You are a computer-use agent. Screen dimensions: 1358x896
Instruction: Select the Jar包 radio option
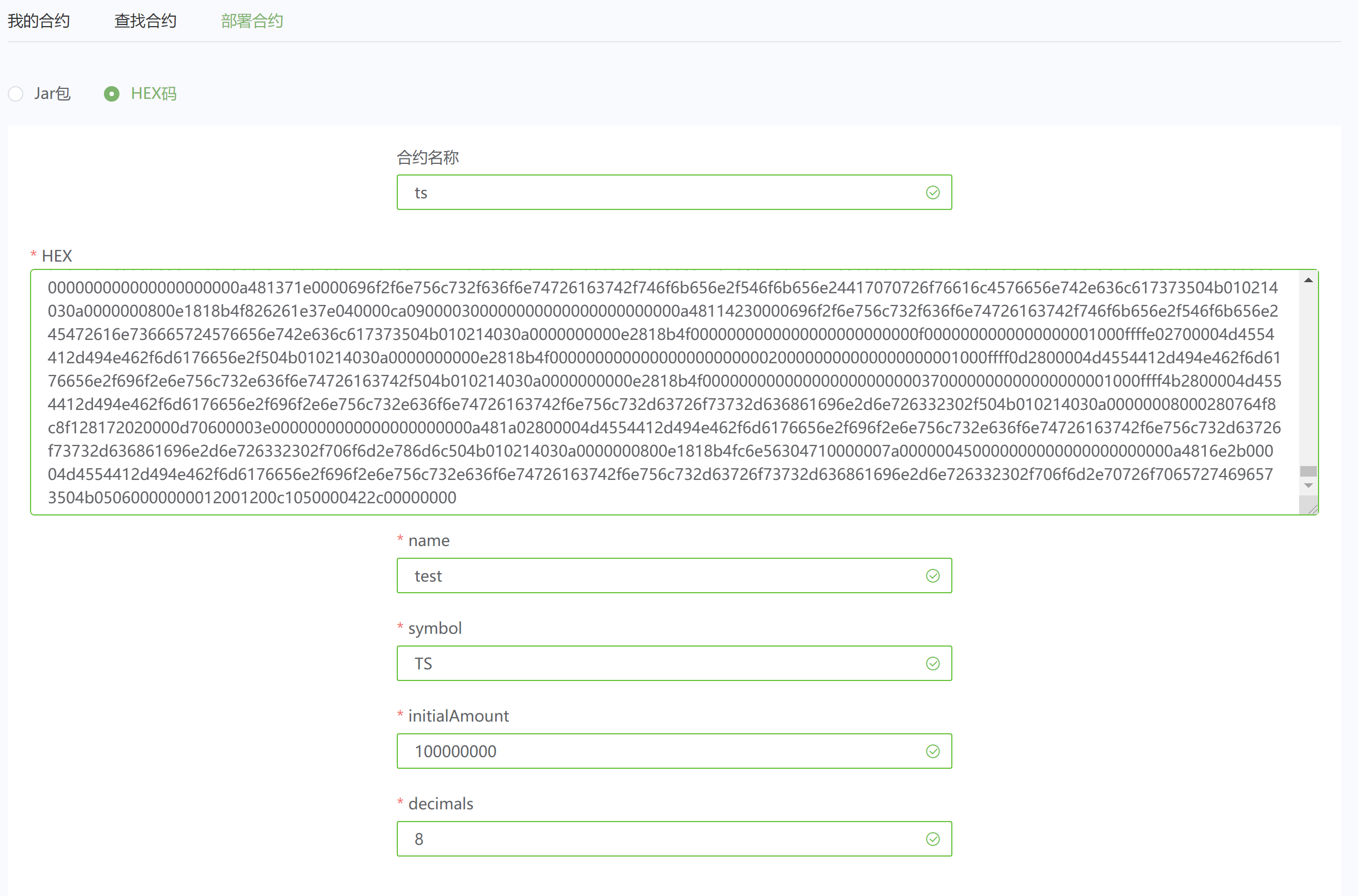[x=16, y=94]
